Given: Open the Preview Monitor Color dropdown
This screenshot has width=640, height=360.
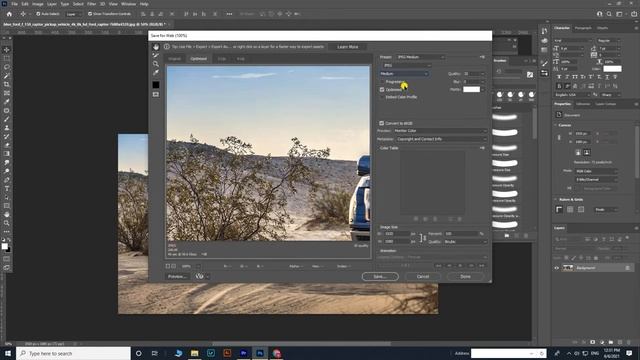Looking at the screenshot, I should coord(440,131).
